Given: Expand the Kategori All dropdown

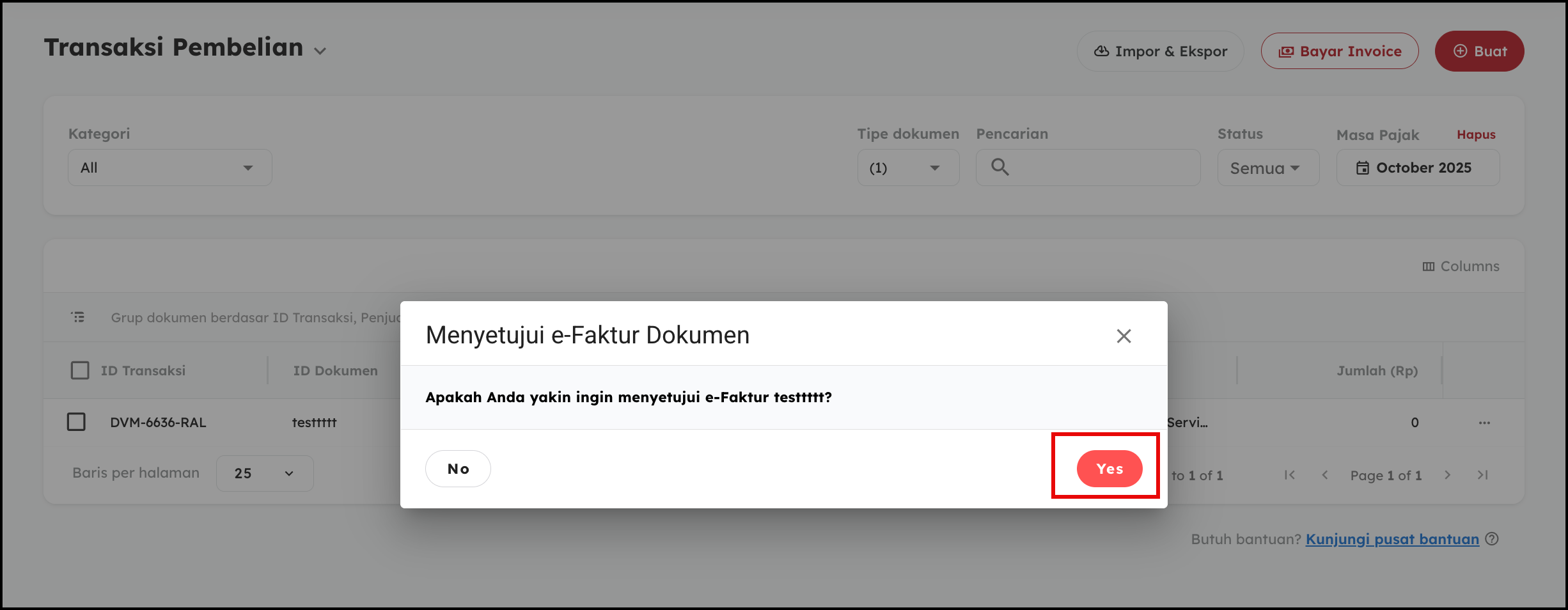Looking at the screenshot, I should (x=169, y=168).
